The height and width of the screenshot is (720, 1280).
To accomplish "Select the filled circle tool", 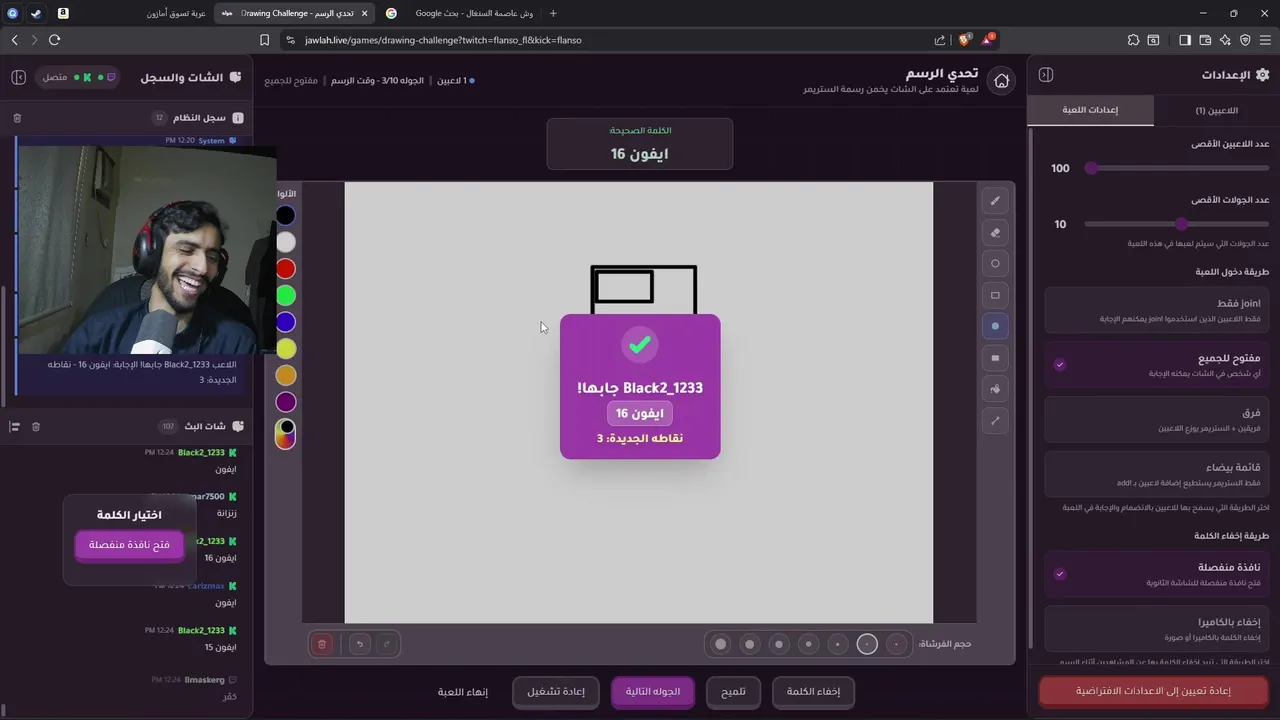I will tap(995, 326).
